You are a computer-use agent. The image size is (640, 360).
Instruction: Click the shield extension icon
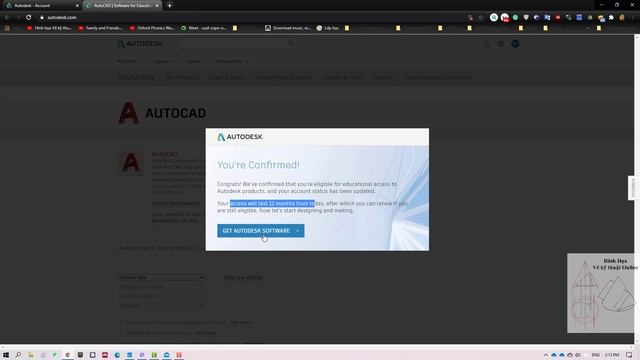pyautogui.click(x=526, y=18)
